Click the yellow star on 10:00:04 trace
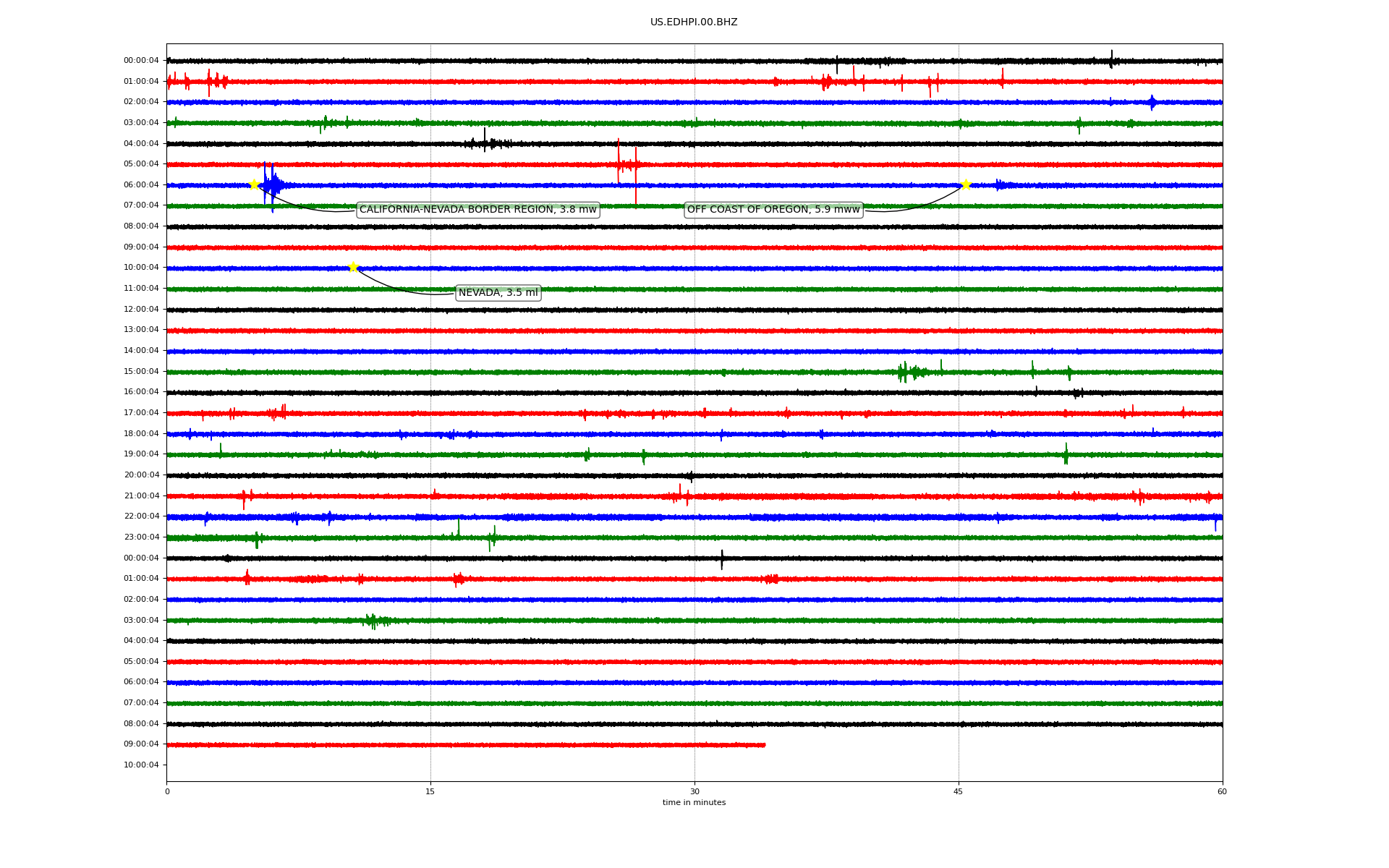1389x868 pixels. pos(353,267)
